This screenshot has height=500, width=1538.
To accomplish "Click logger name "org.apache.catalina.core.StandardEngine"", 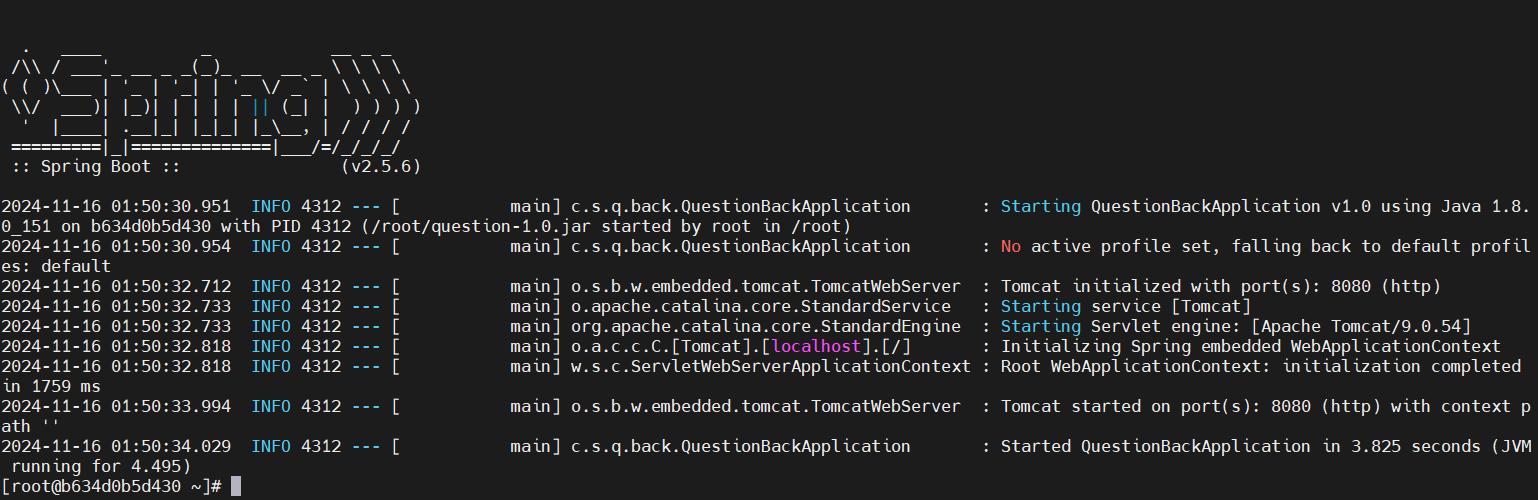I will click(x=766, y=327).
